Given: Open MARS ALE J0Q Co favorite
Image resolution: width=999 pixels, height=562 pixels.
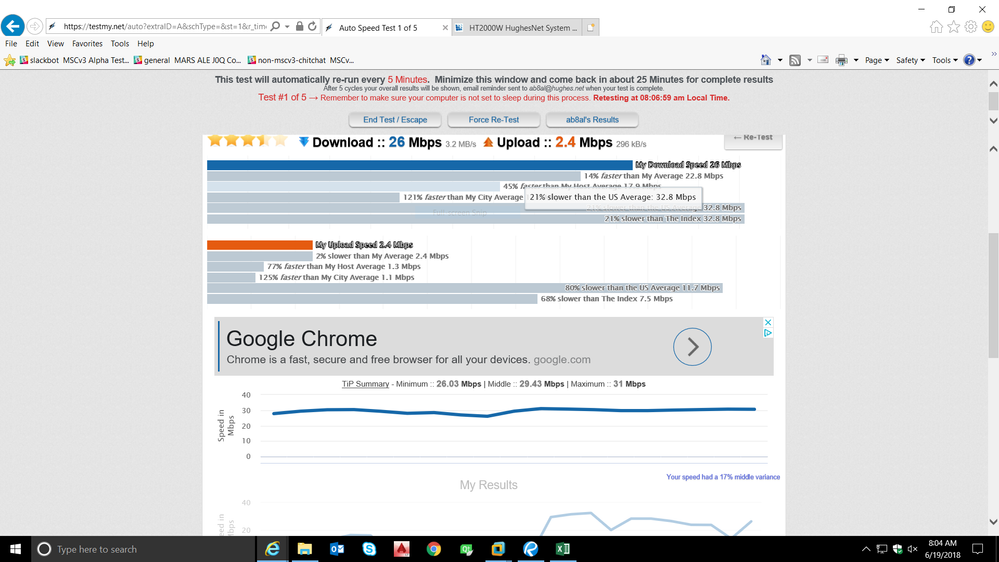Looking at the screenshot, I should point(208,61).
